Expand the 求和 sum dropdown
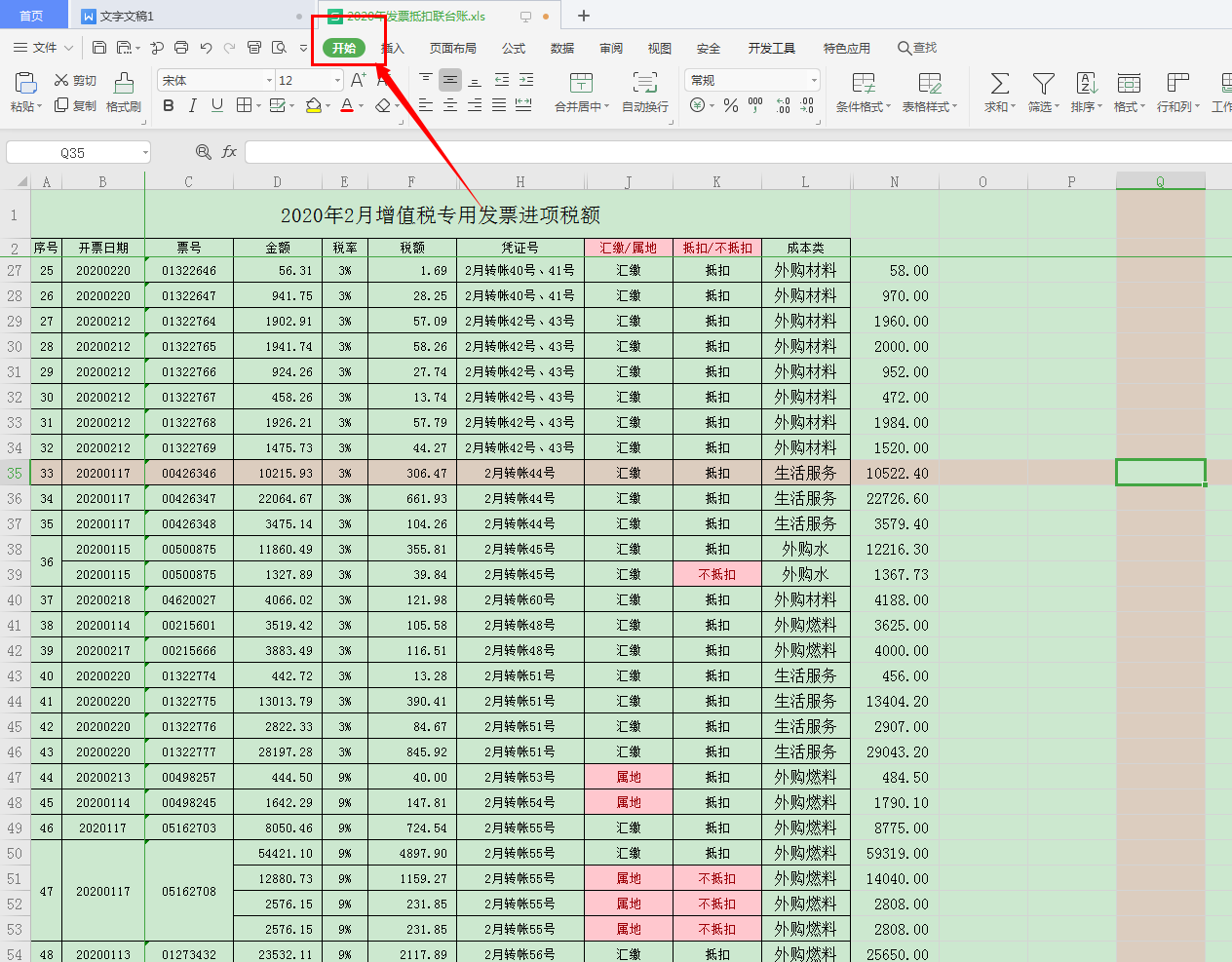The width and height of the screenshot is (1232, 962). tap(1013, 106)
